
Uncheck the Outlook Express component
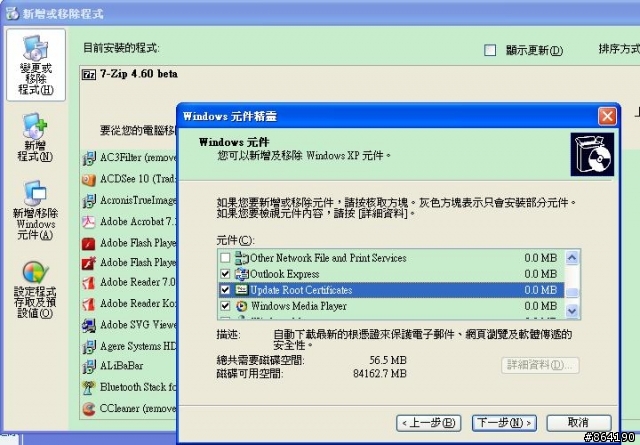(225, 274)
